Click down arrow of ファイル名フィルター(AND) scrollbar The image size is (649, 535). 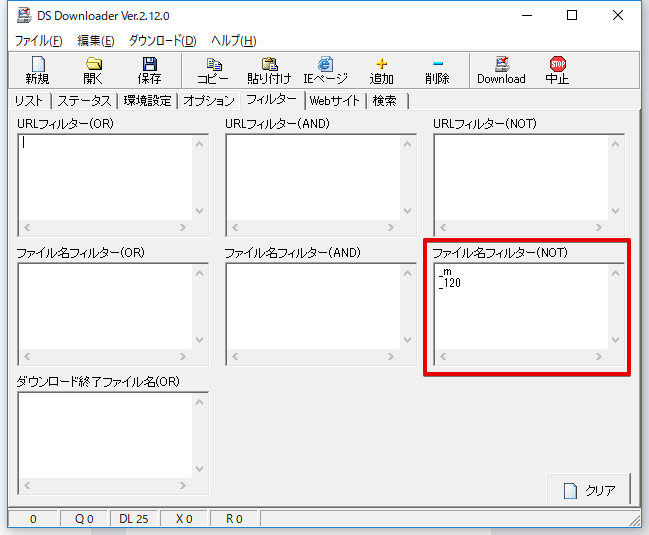tap(408, 340)
